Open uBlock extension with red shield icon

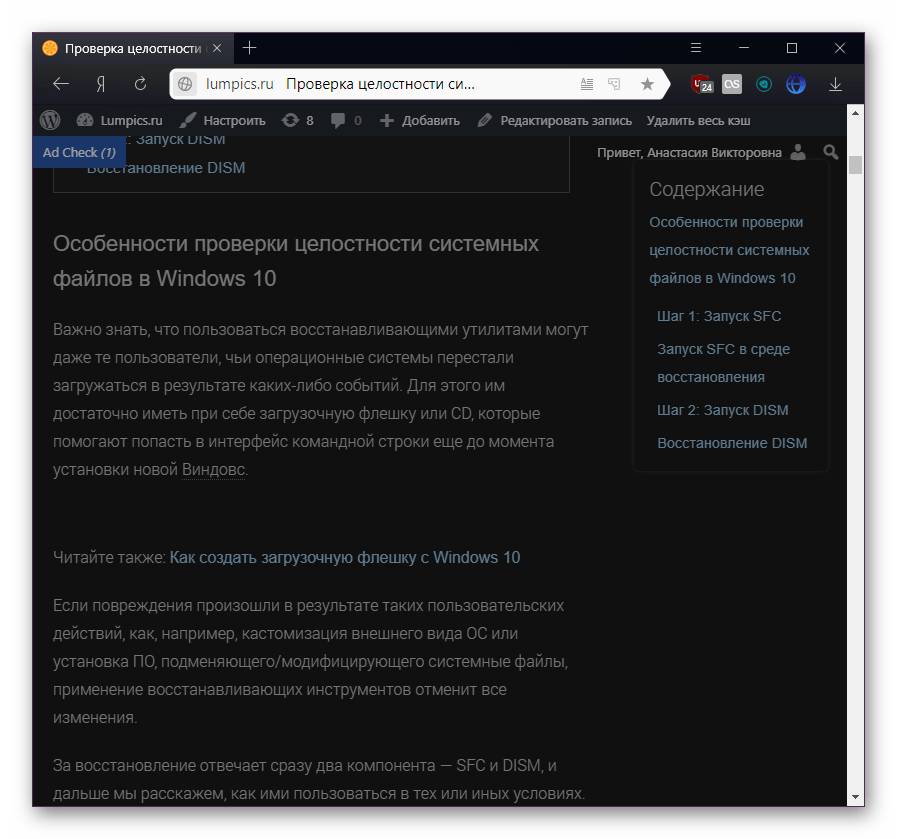[702, 84]
